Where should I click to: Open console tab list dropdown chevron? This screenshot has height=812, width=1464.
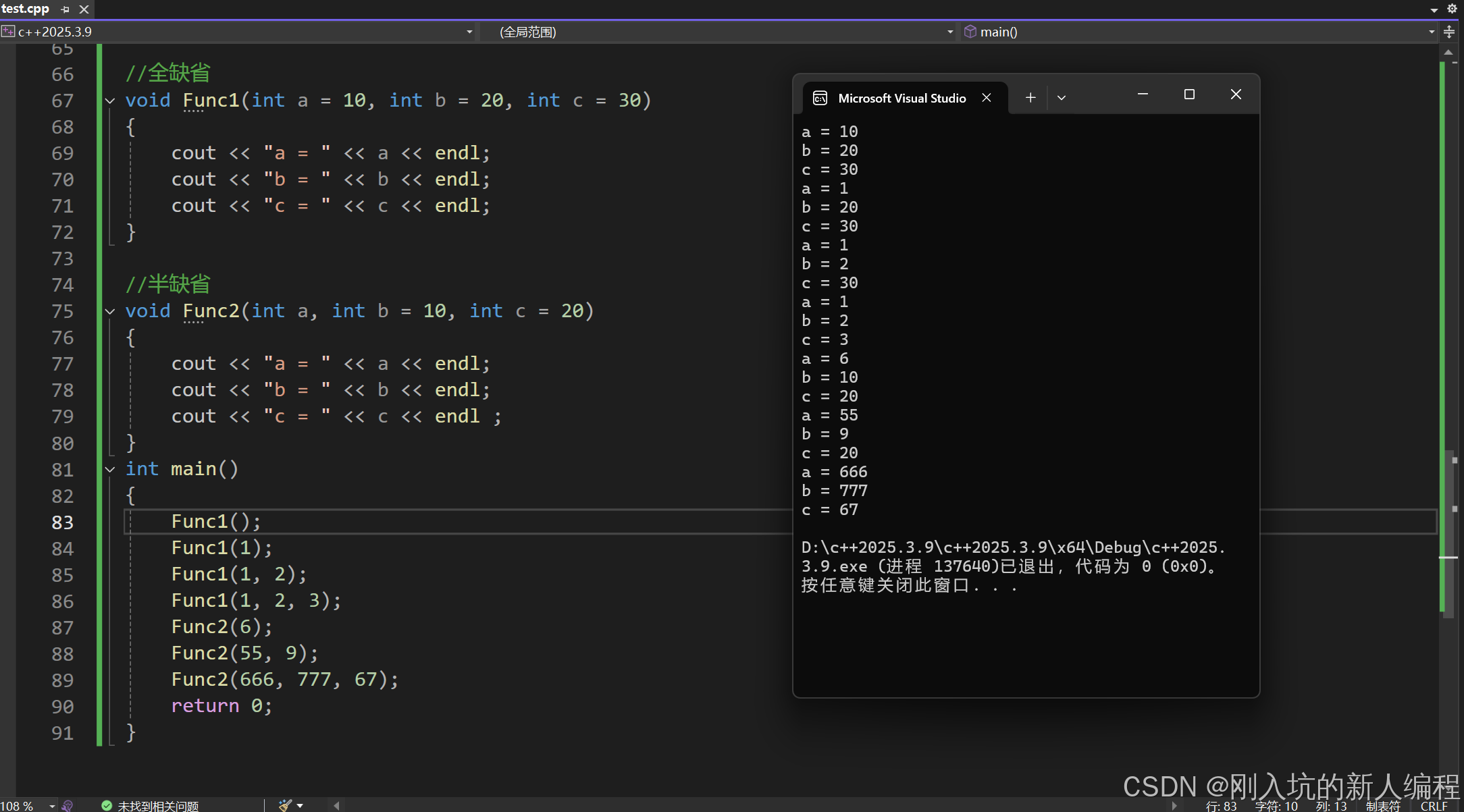[1062, 98]
